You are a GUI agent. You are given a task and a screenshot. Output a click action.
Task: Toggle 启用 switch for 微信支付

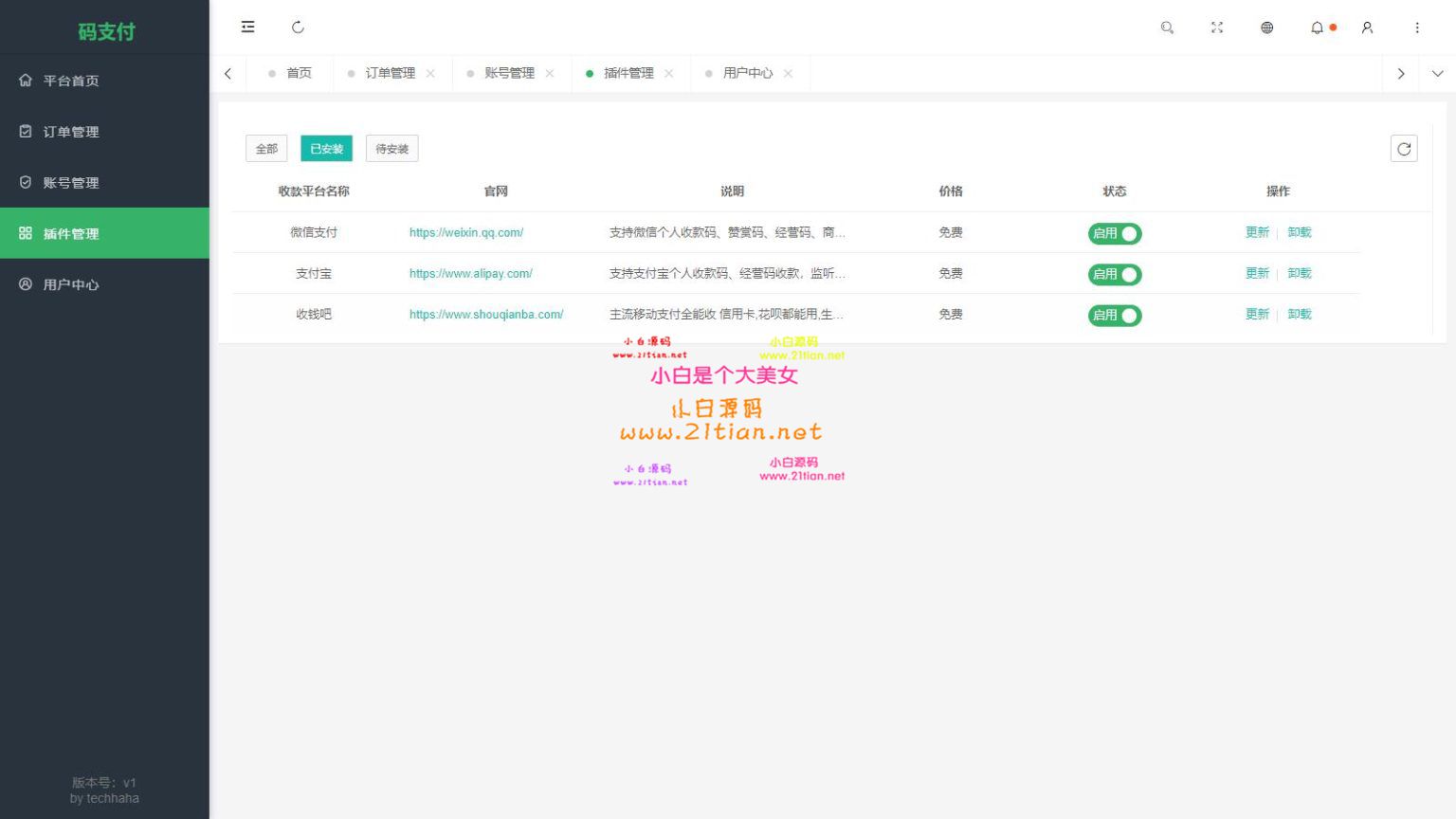click(1115, 233)
